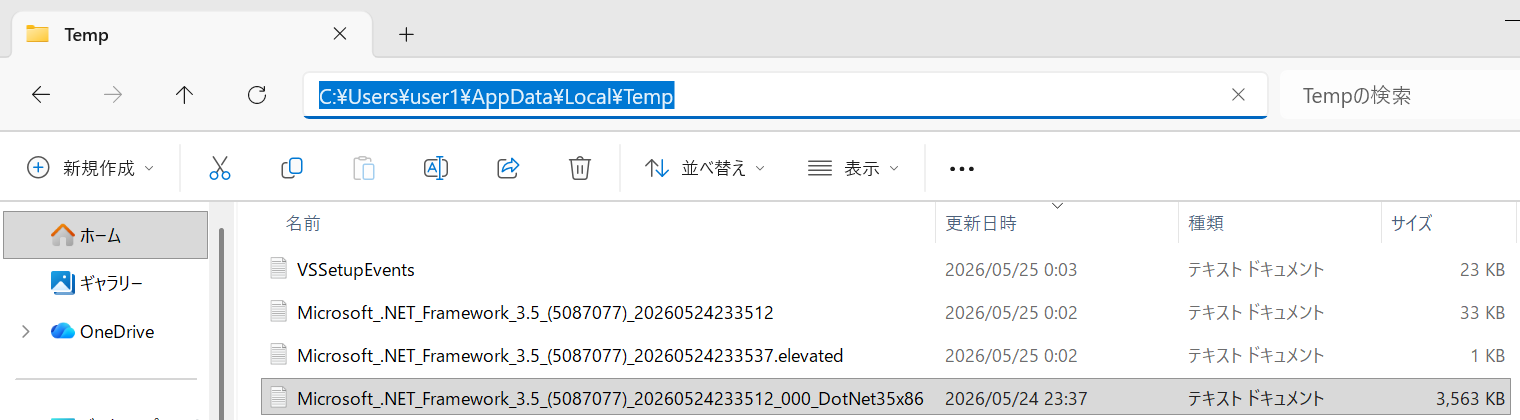This screenshot has width=1520, height=420.
Task: Open the 表示 view dropdown
Action: coord(853,168)
